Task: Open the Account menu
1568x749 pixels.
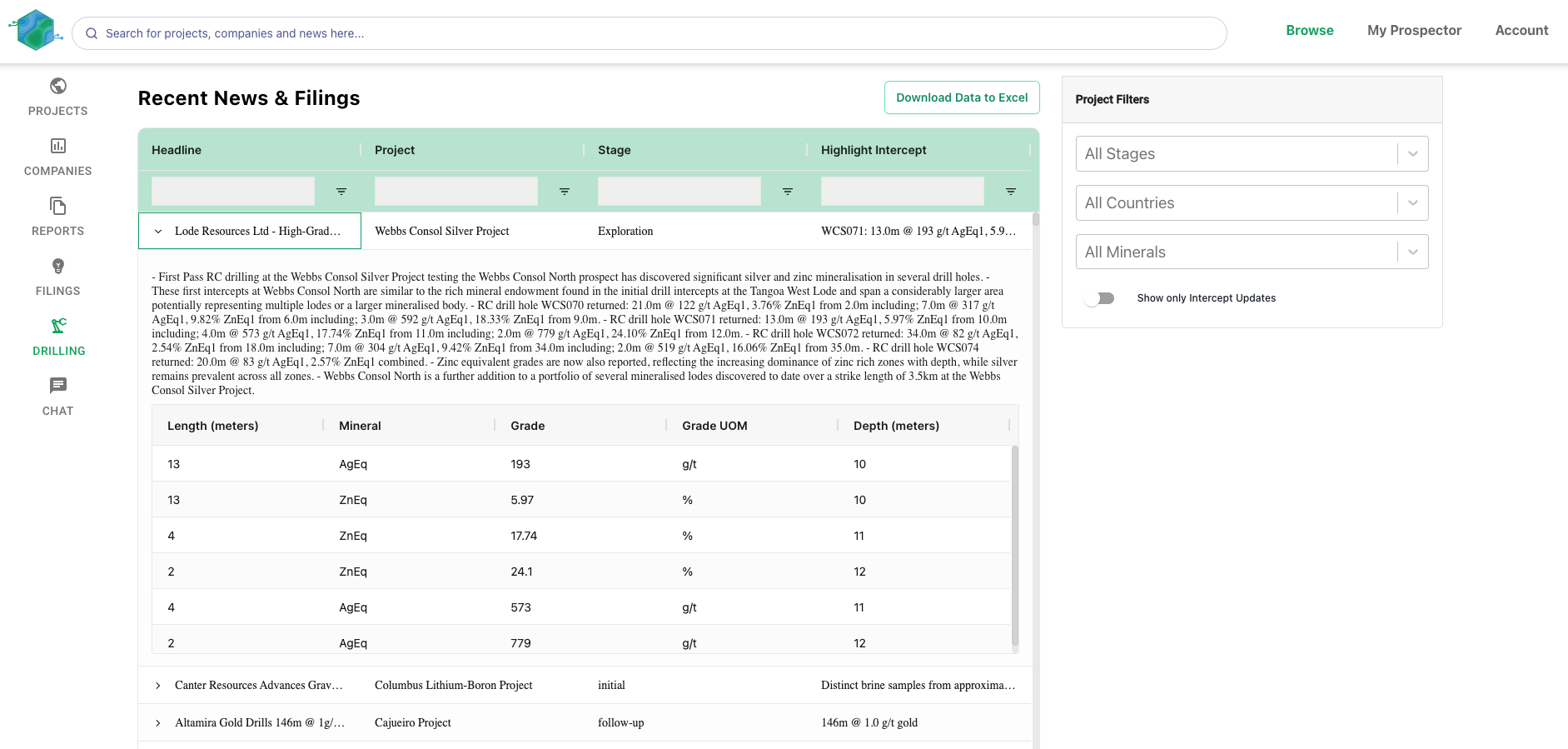Action: pyautogui.click(x=1521, y=30)
